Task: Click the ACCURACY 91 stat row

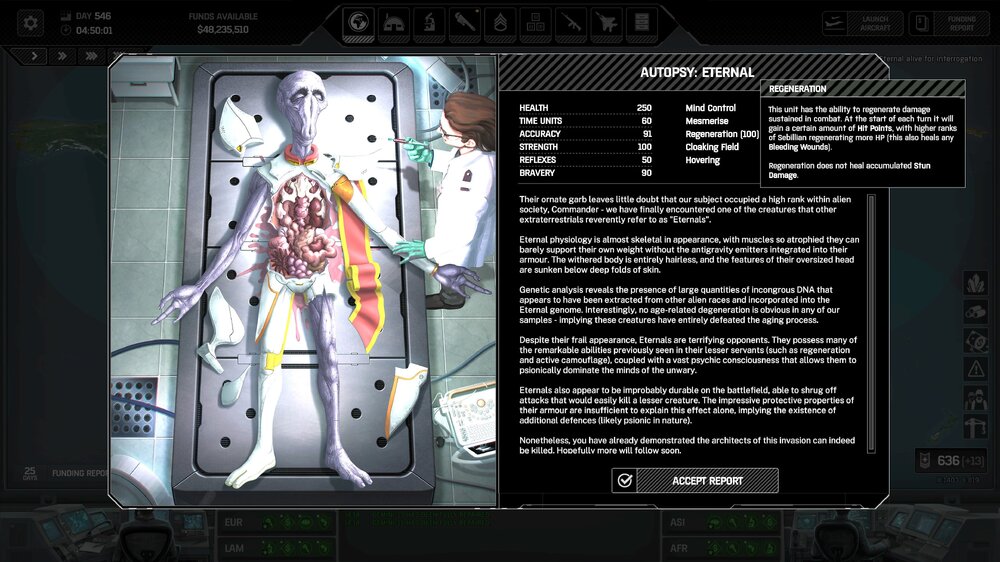Action: click(x=585, y=133)
